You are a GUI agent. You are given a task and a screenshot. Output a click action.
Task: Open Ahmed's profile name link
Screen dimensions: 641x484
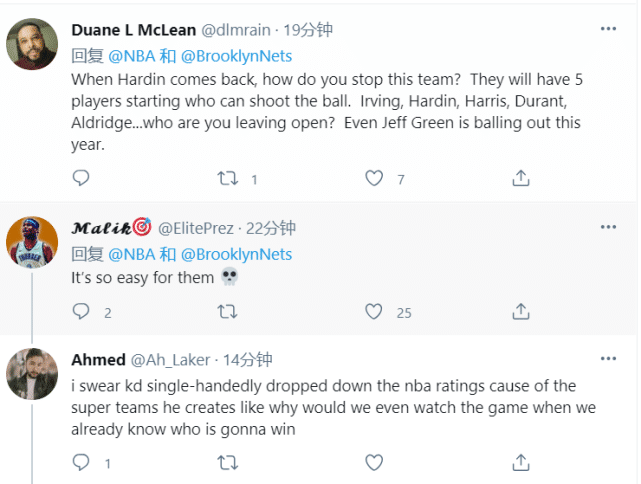99,360
